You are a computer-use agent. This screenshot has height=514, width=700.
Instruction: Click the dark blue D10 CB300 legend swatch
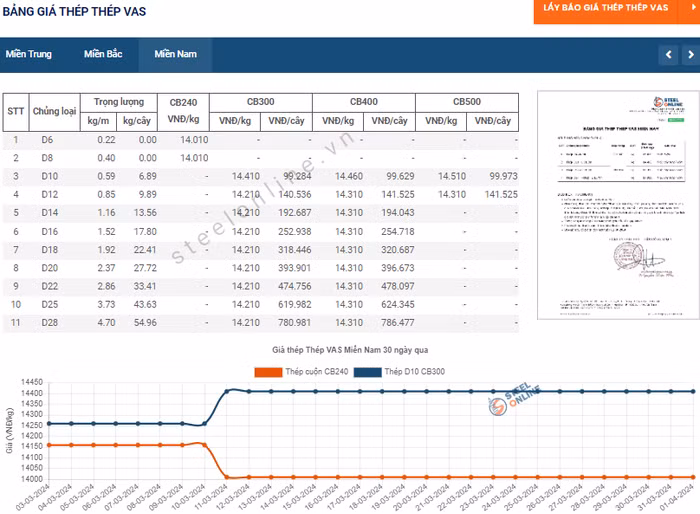point(368,372)
